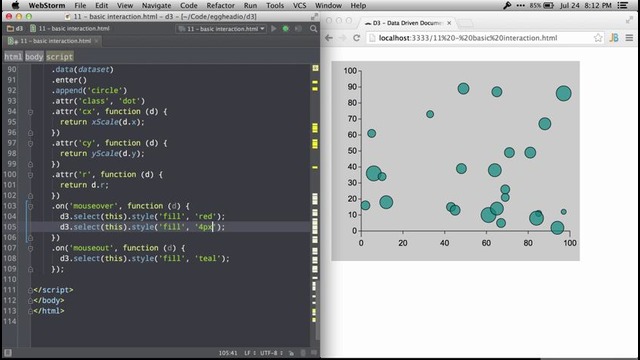Open a new Chrome tab
The image size is (640, 360).
click(465, 23)
